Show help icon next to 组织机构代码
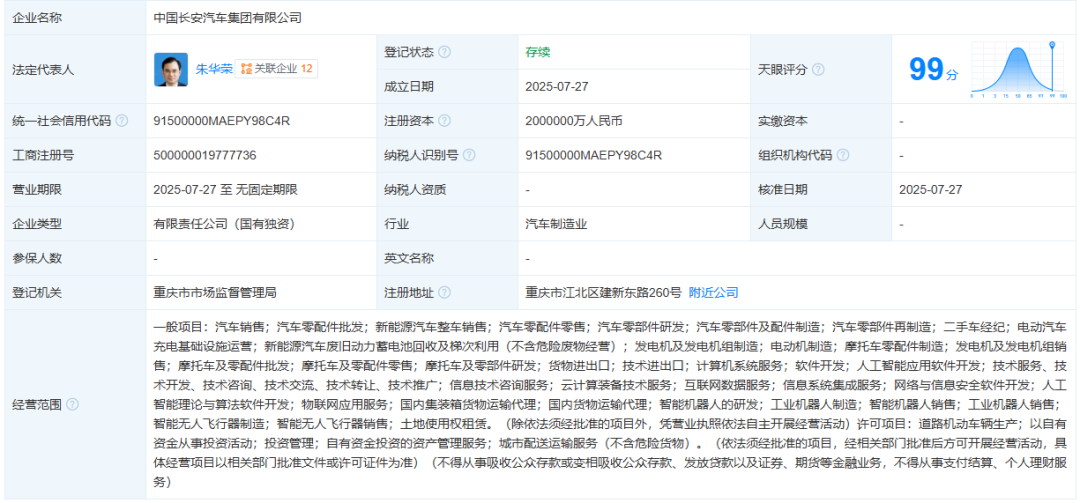 [842, 155]
